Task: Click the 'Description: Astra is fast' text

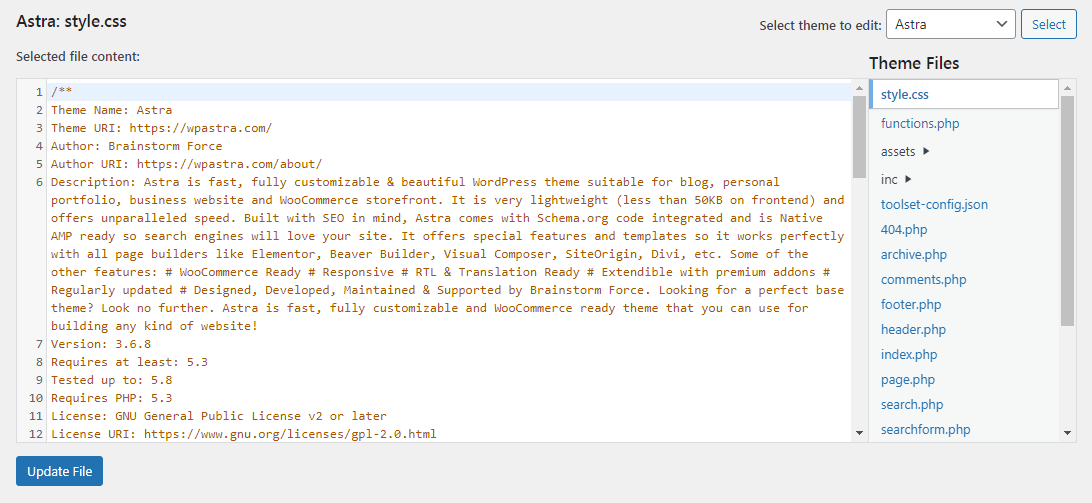Action: tap(143, 183)
